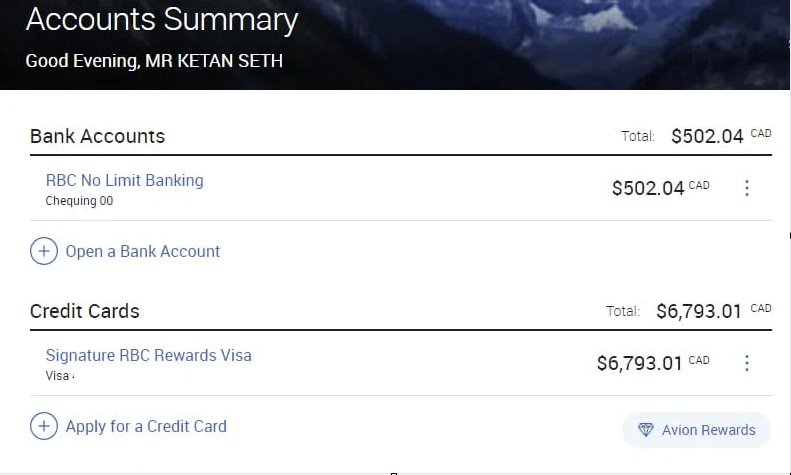Open Signature RBC Rewards Visa details
The width and height of the screenshot is (791, 475).
tap(148, 355)
